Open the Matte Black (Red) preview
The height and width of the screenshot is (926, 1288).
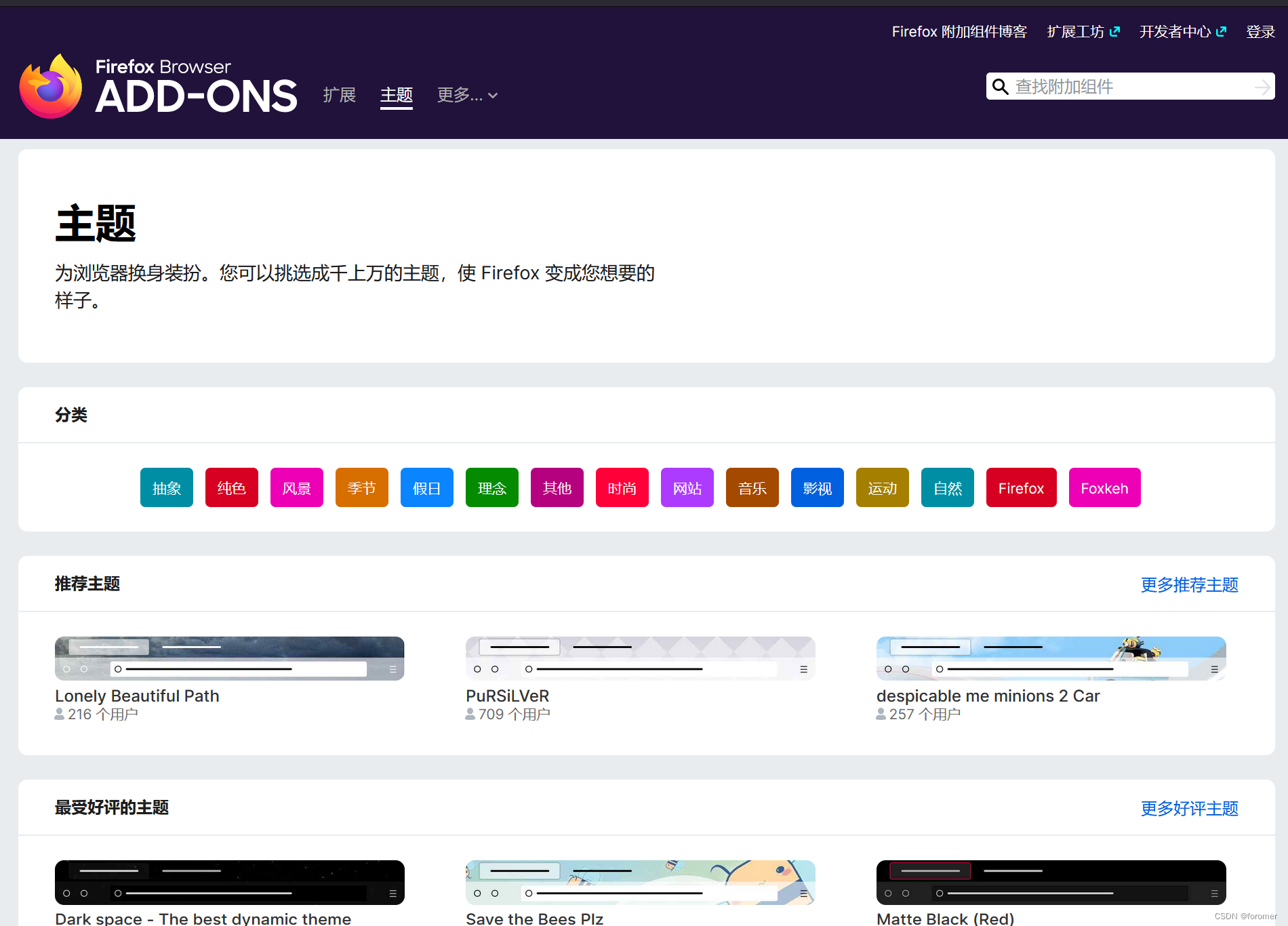click(1051, 883)
